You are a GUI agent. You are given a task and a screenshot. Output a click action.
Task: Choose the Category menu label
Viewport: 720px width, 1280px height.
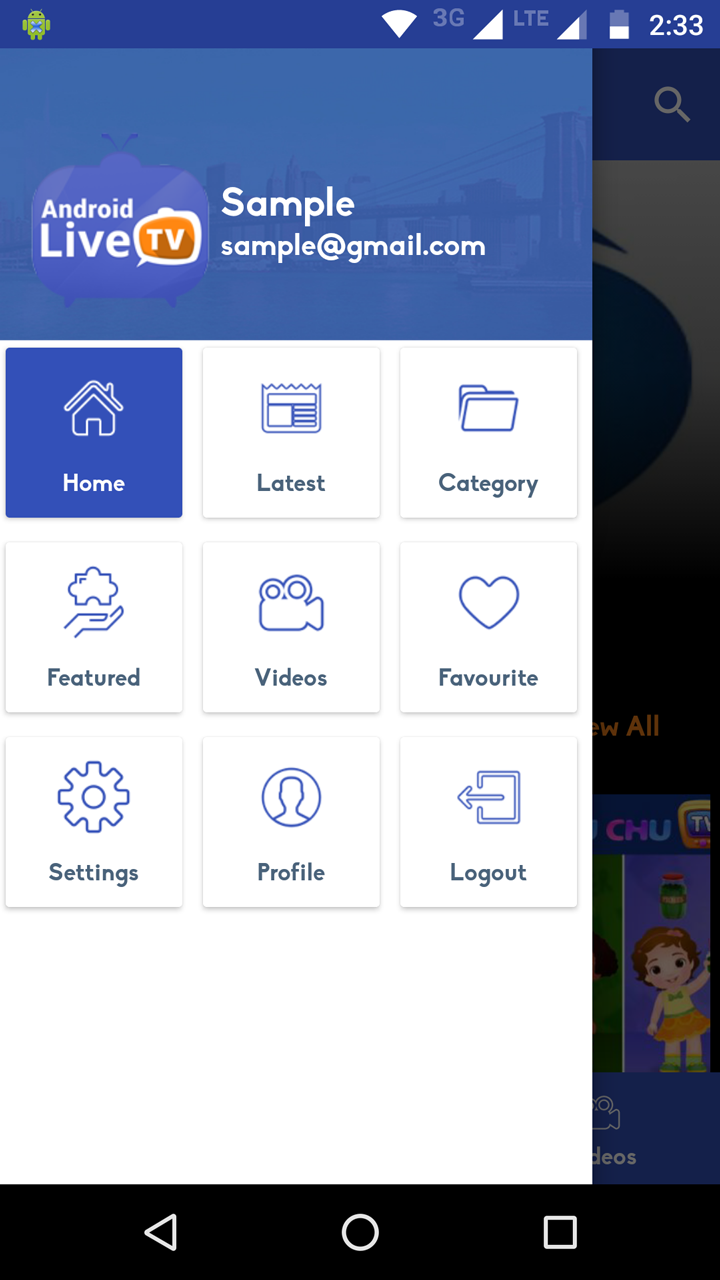tap(488, 484)
